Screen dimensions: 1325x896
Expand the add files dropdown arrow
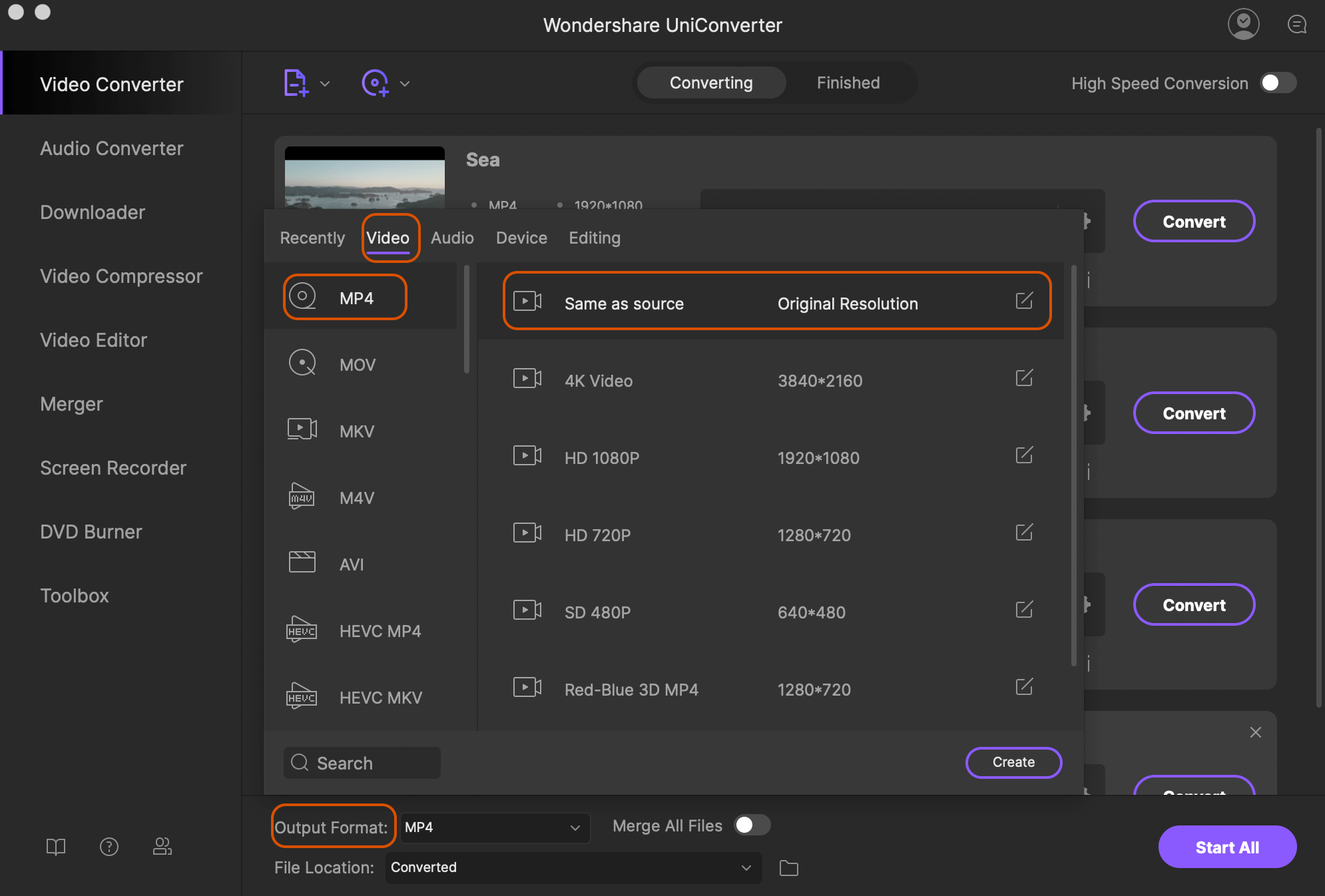tap(325, 82)
